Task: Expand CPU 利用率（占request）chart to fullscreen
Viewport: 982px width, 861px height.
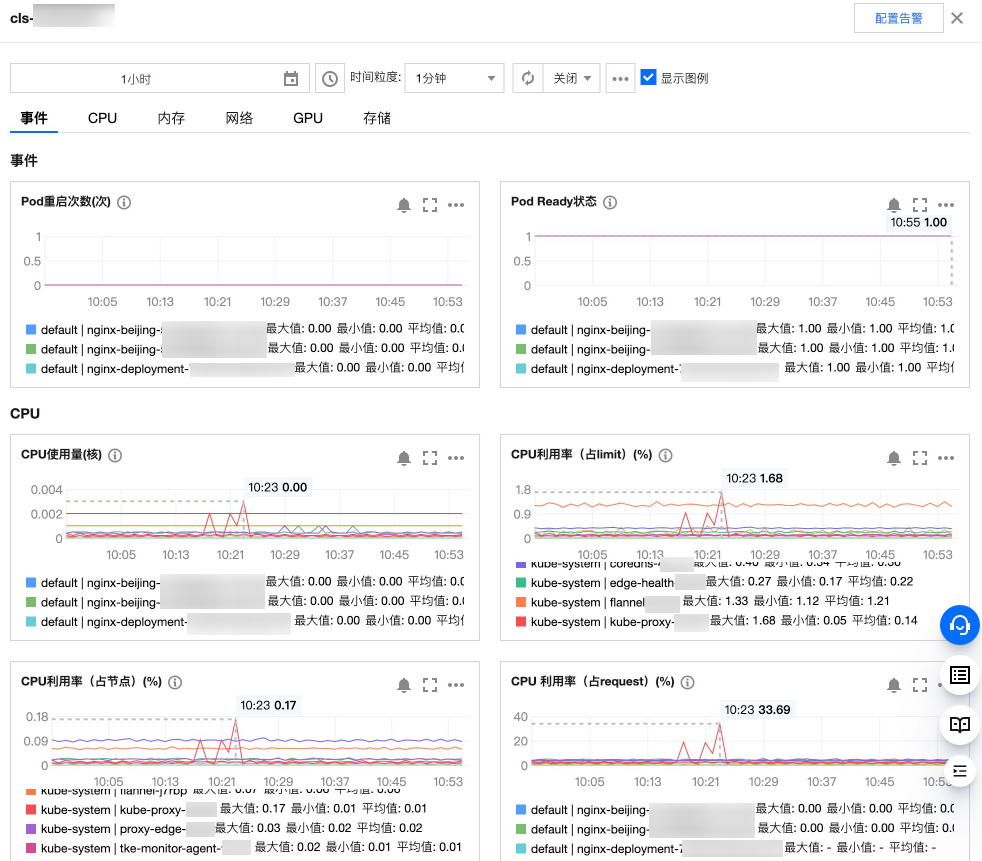Action: (919, 685)
